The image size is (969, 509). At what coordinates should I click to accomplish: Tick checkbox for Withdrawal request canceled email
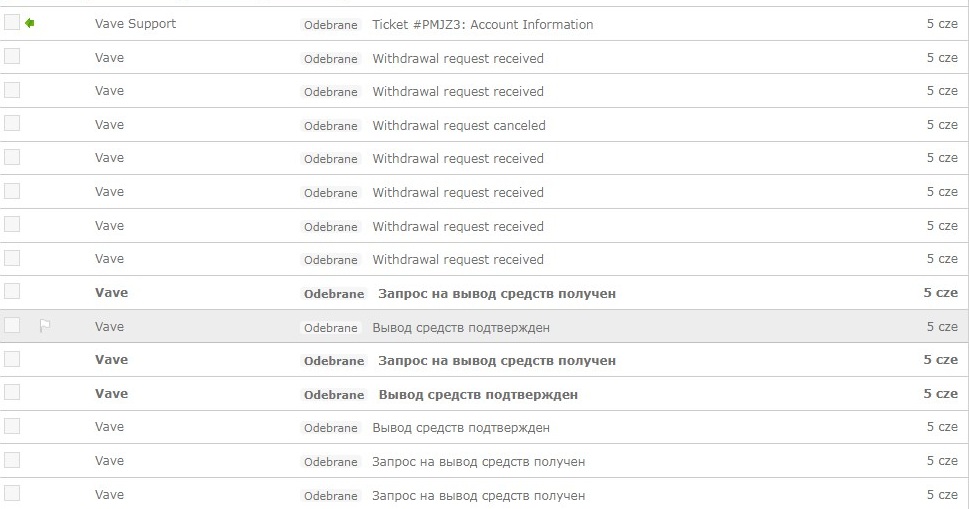(x=12, y=124)
